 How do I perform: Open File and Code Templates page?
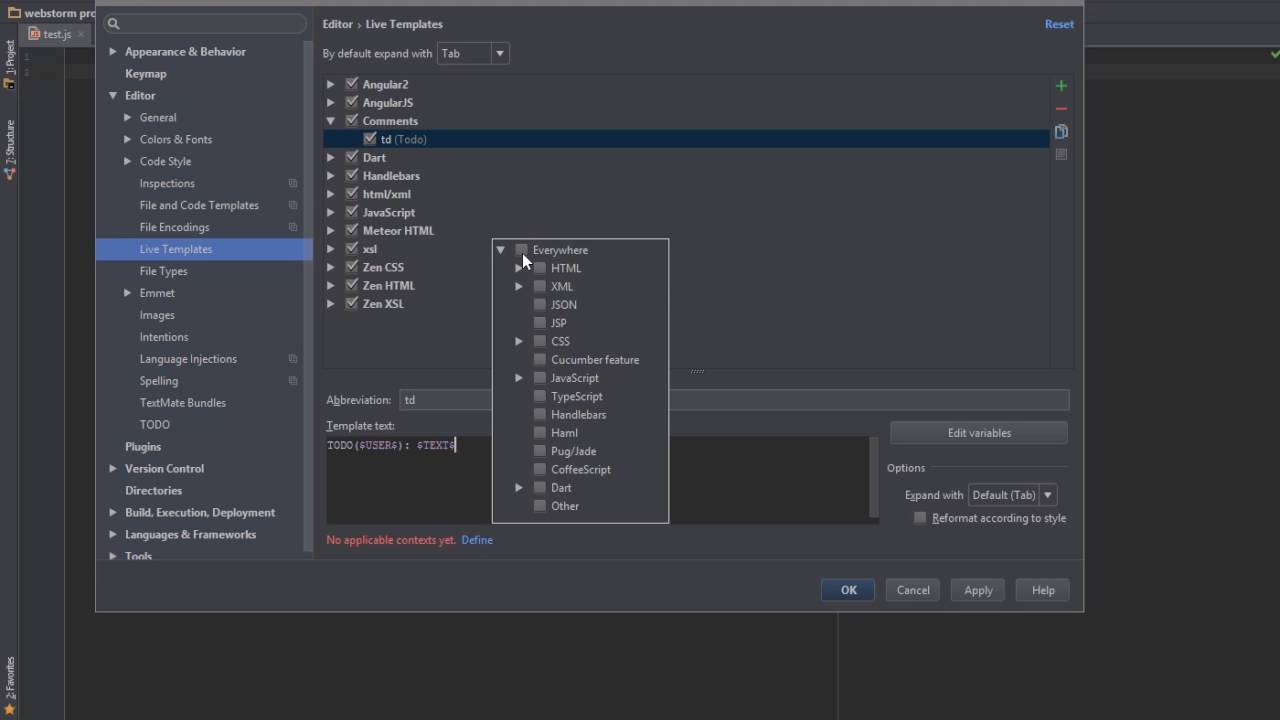(x=199, y=206)
